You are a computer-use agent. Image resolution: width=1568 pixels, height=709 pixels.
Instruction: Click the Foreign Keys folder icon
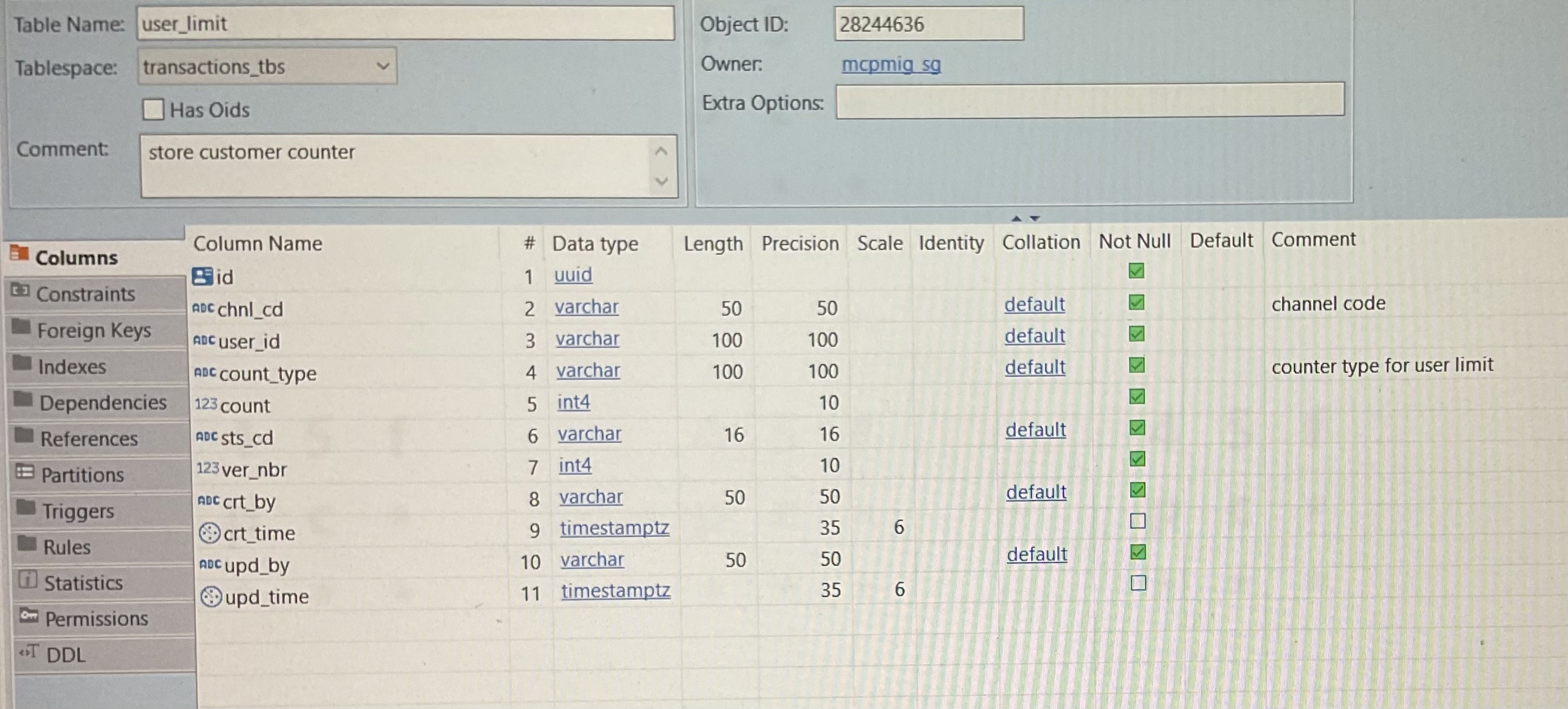[21, 327]
